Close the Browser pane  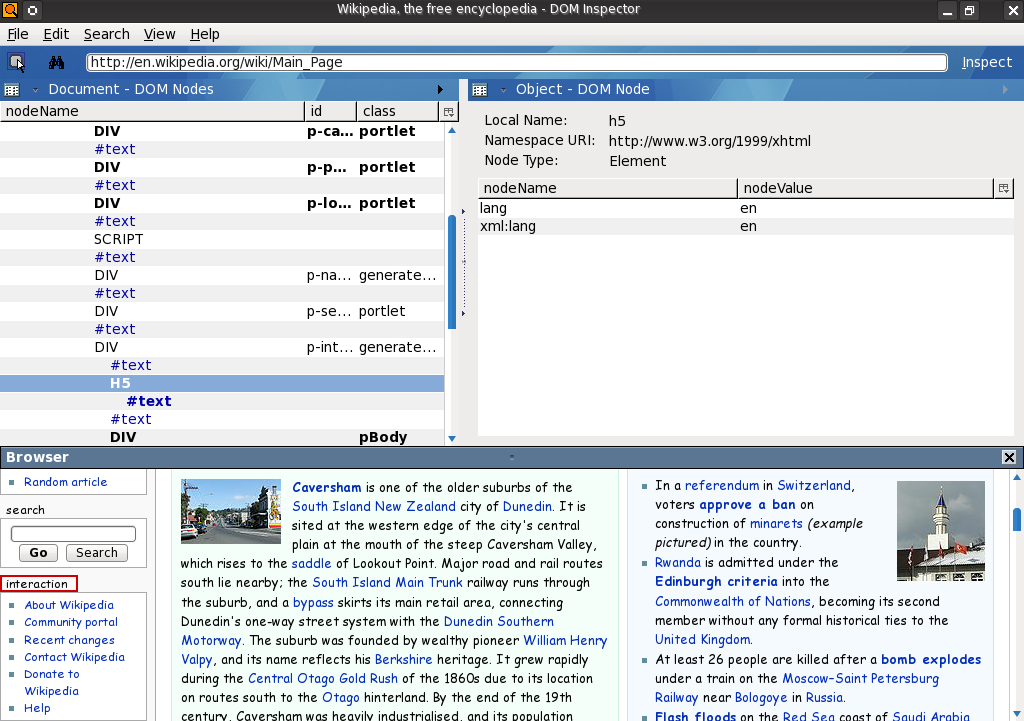(1009, 457)
